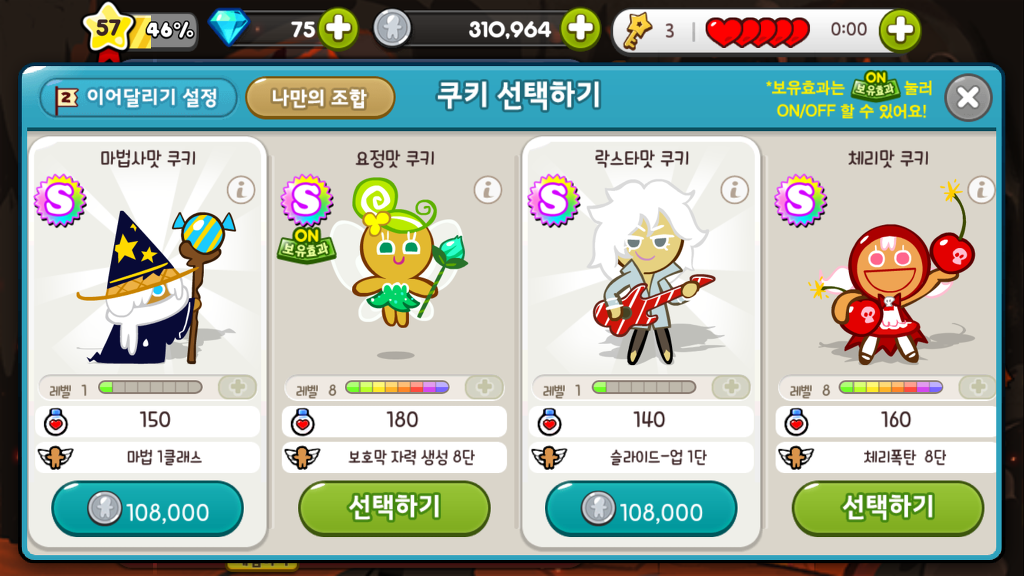This screenshot has width=1024, height=576.
Task: Click 요정맛 쿠키 level 8 progress bar
Action: (x=397, y=388)
